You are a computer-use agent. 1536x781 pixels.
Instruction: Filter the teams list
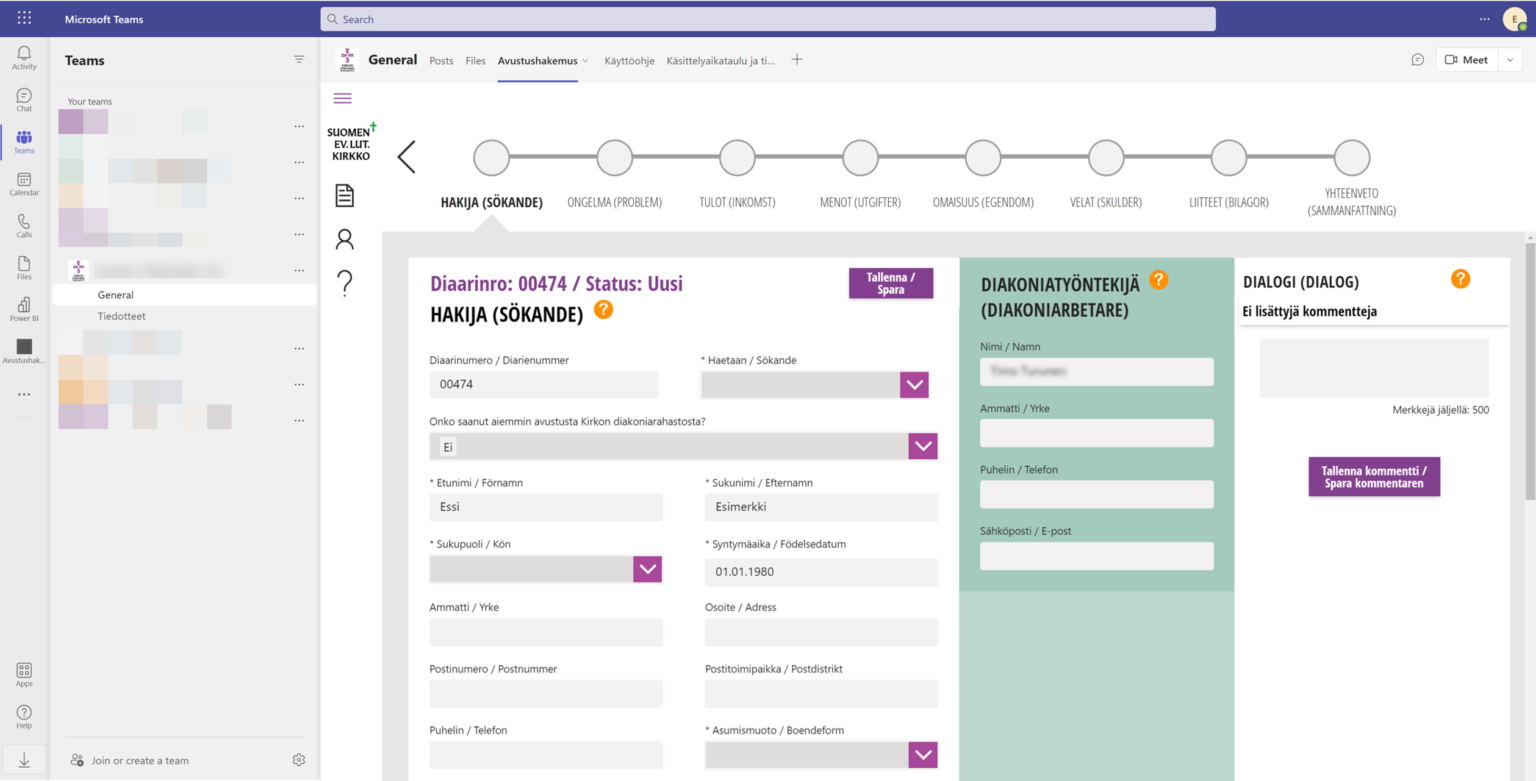point(299,60)
